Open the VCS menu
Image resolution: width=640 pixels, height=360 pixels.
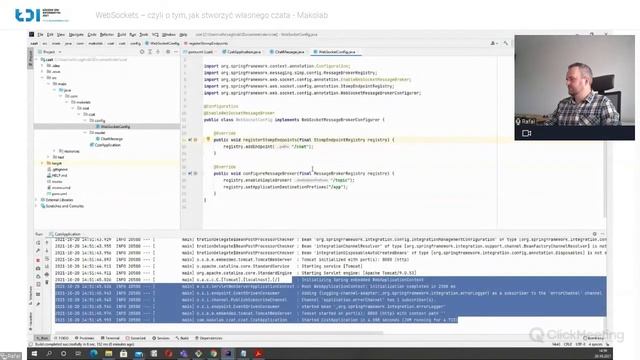155,35
